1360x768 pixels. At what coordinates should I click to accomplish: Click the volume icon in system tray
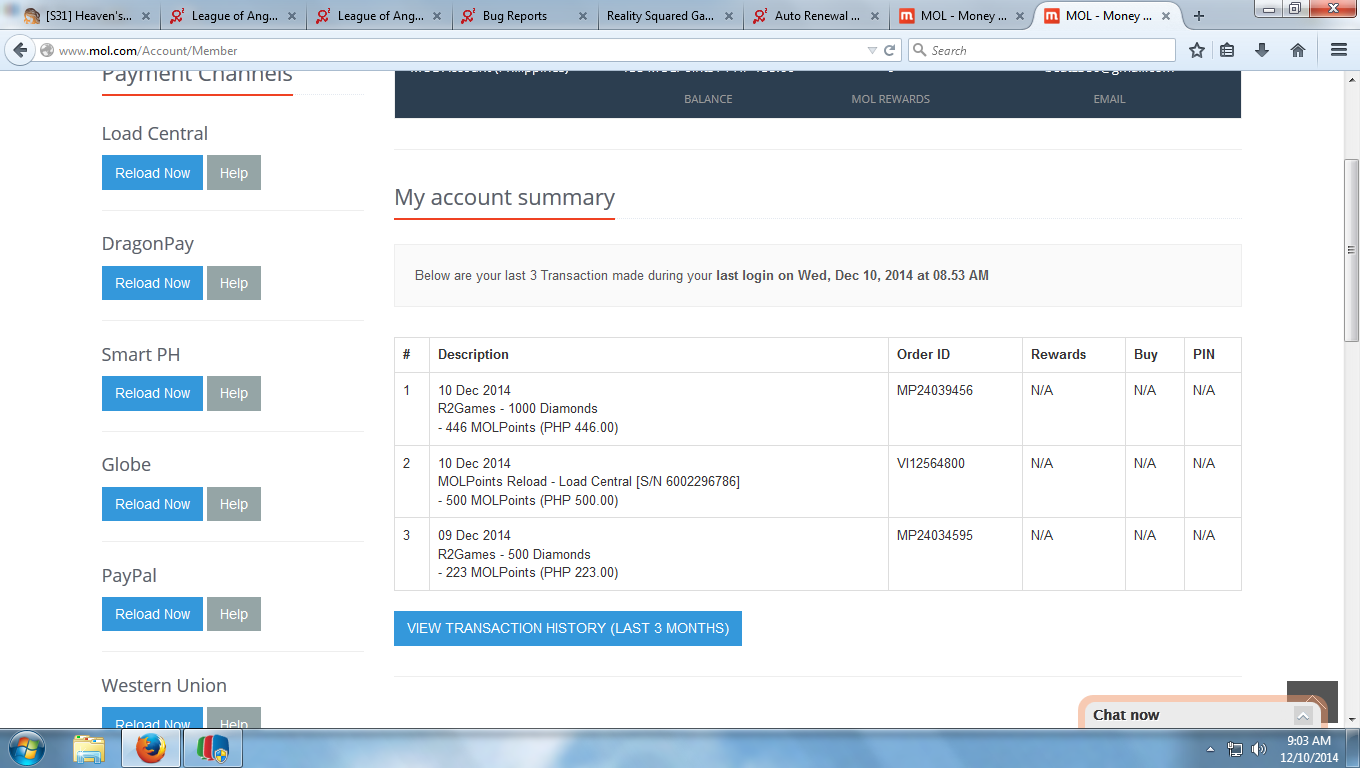(x=1258, y=749)
